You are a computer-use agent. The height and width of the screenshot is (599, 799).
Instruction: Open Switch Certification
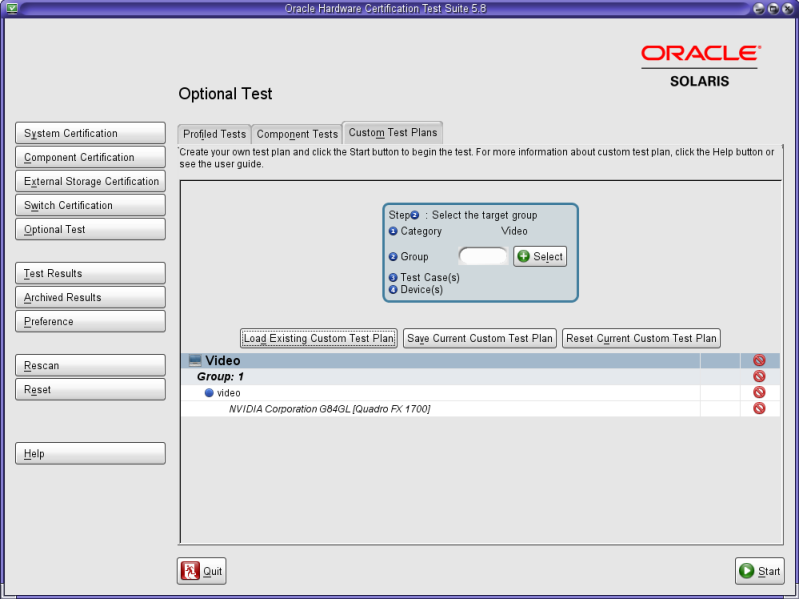click(90, 205)
